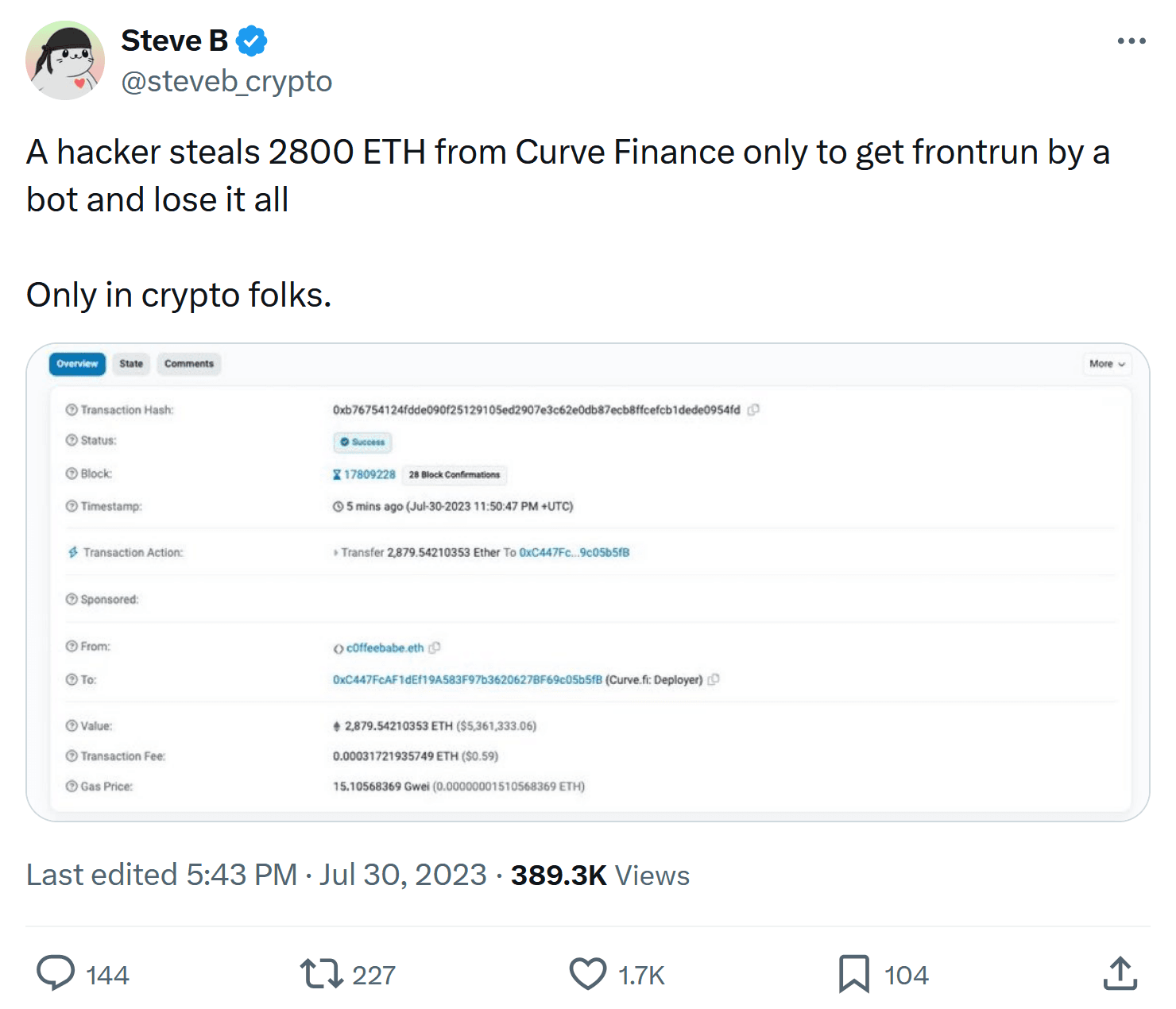Click the retweet arrows icon

(x=321, y=973)
